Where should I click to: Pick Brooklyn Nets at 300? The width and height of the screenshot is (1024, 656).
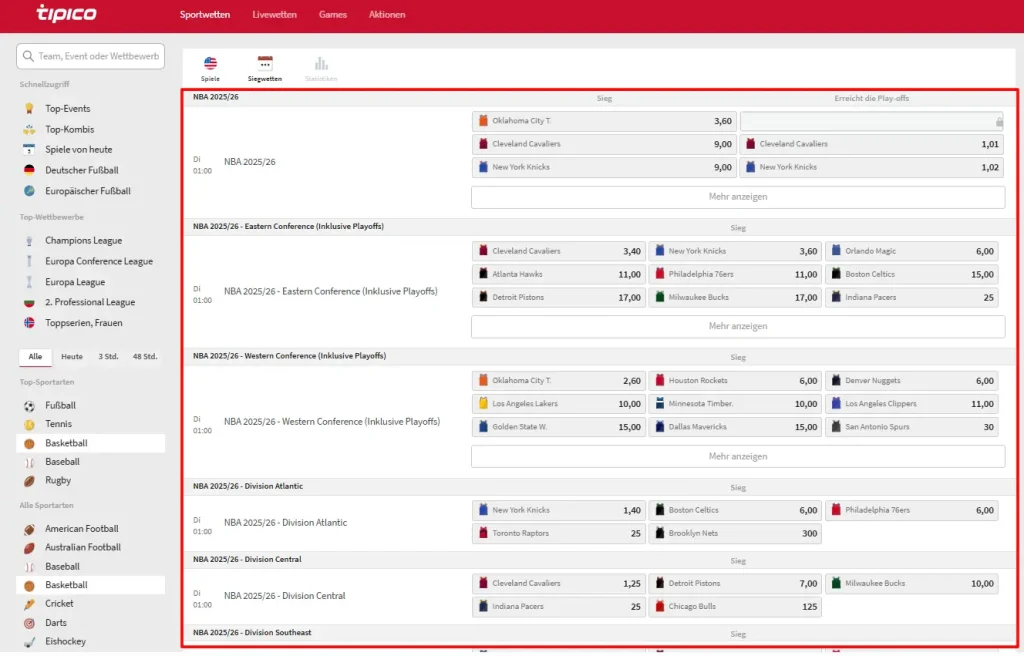coord(735,533)
